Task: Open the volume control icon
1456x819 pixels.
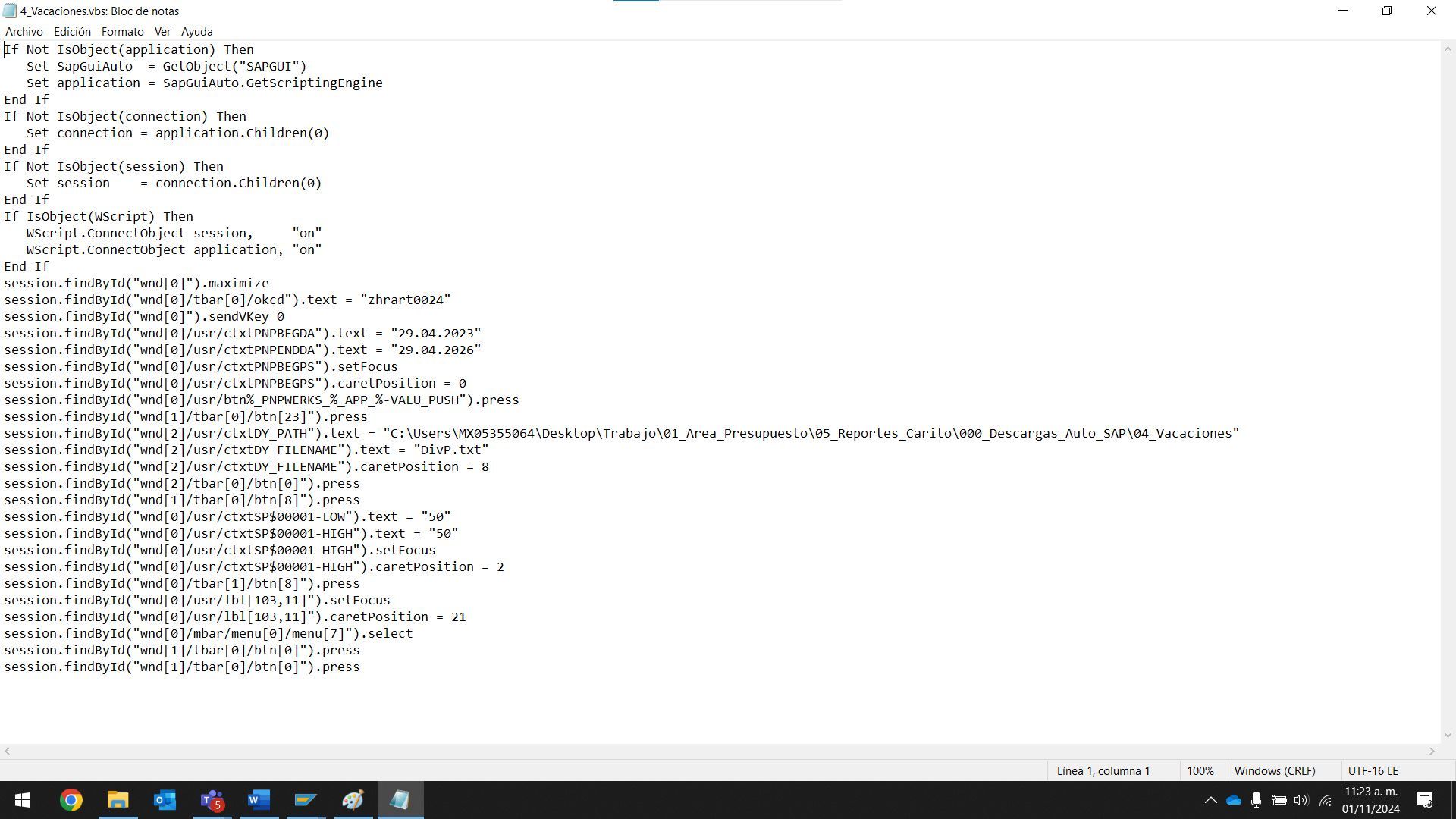Action: pos(1301,800)
